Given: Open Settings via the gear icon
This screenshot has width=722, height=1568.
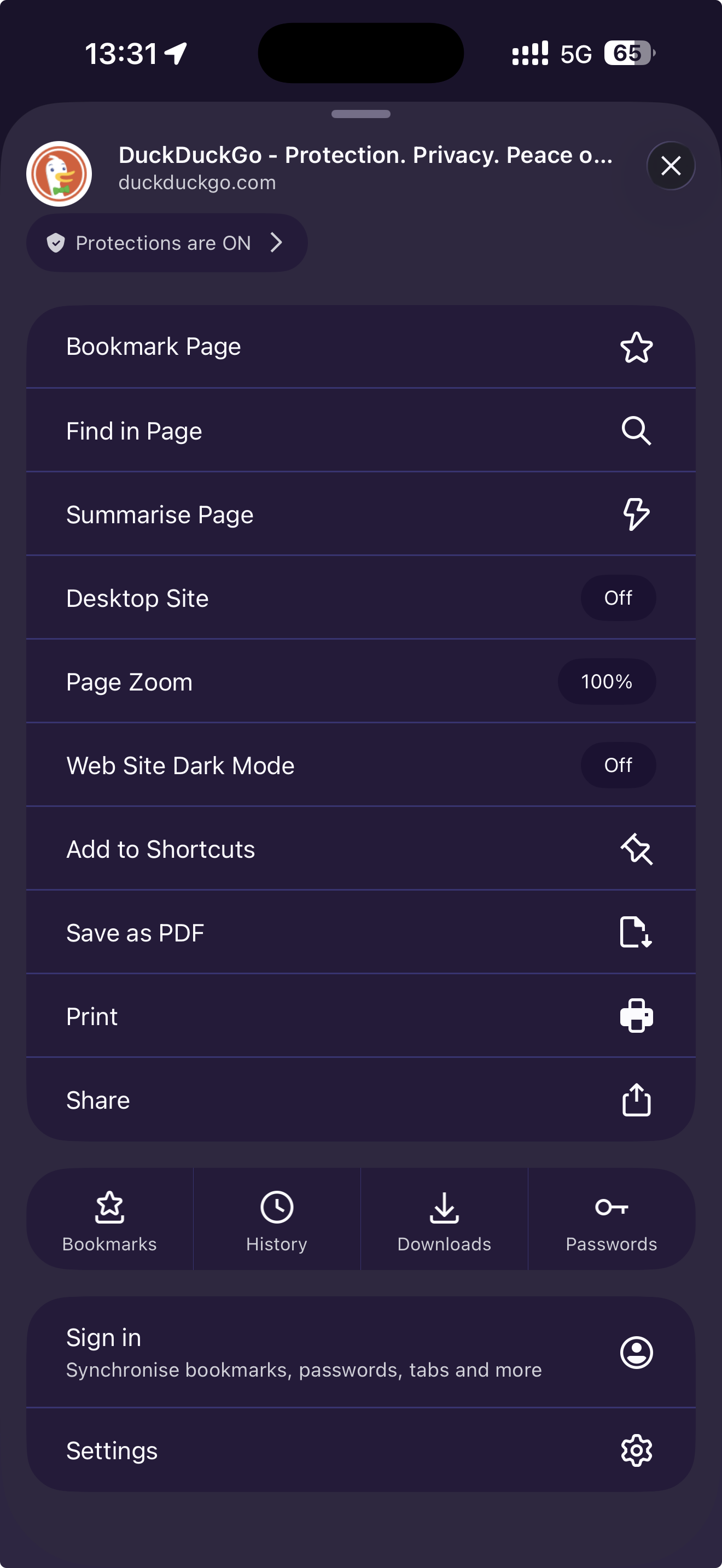Looking at the screenshot, I should 636,1450.
